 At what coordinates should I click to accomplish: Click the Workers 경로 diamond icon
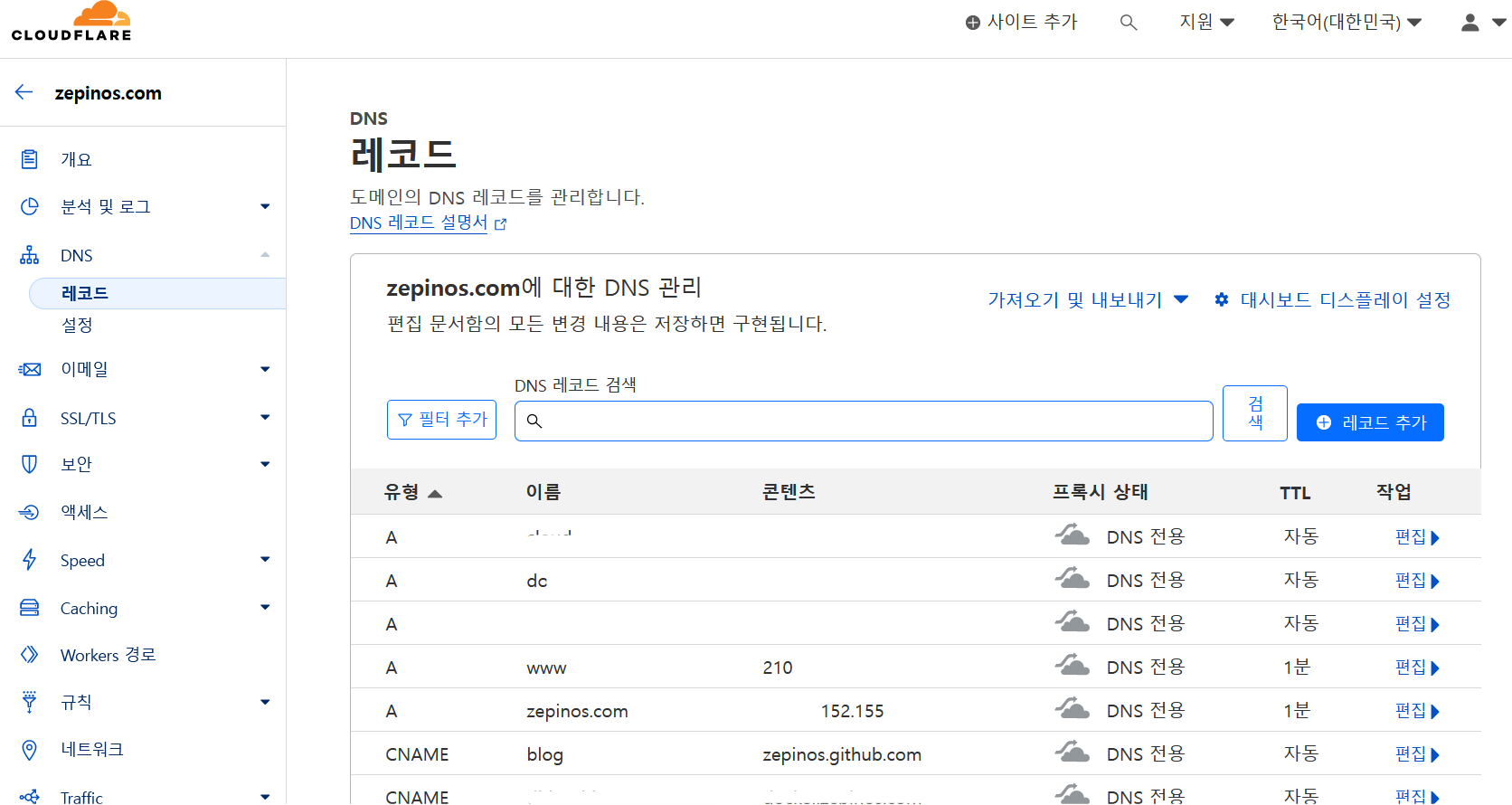click(30, 654)
